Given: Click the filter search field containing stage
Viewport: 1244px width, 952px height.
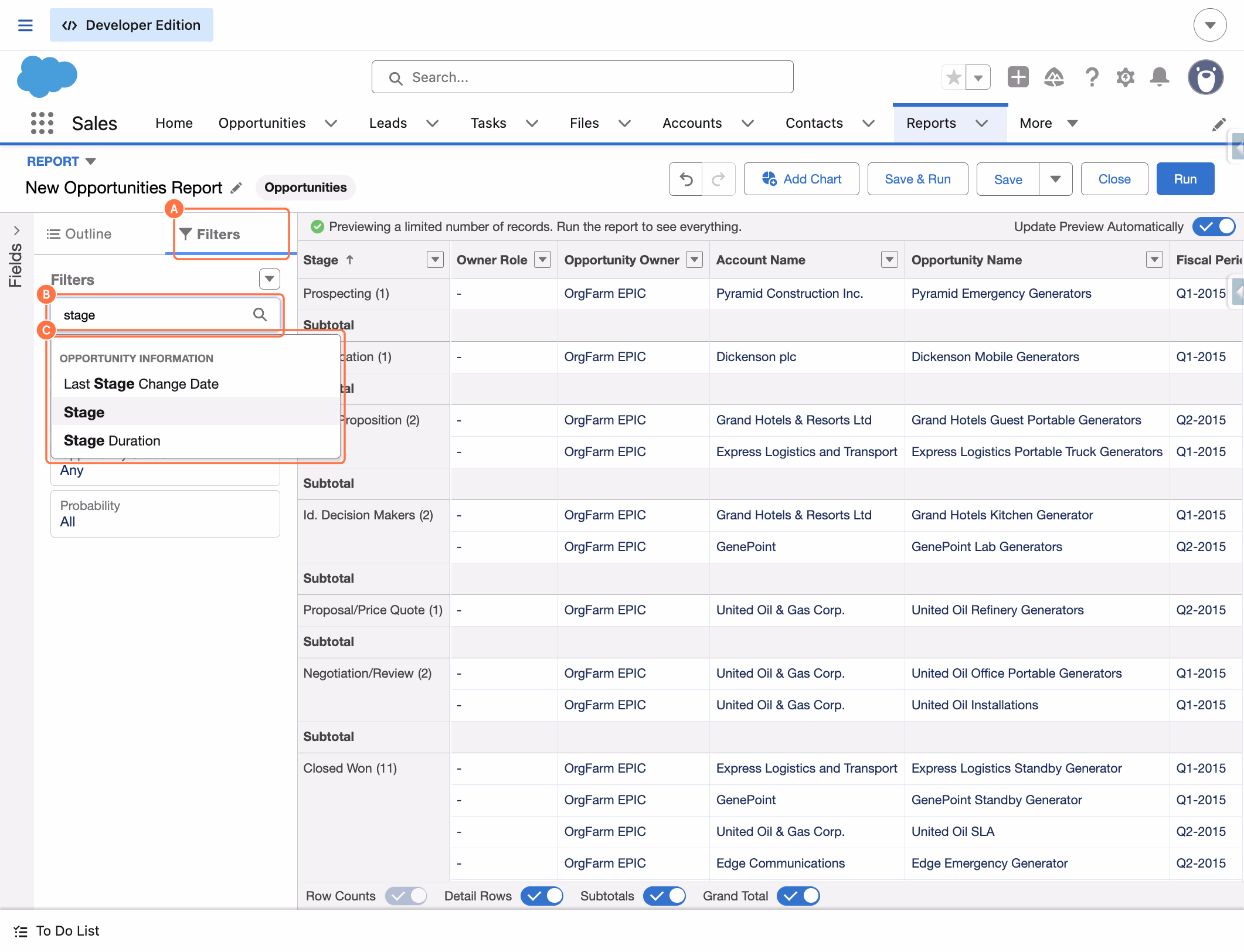Looking at the screenshot, I should 165,315.
